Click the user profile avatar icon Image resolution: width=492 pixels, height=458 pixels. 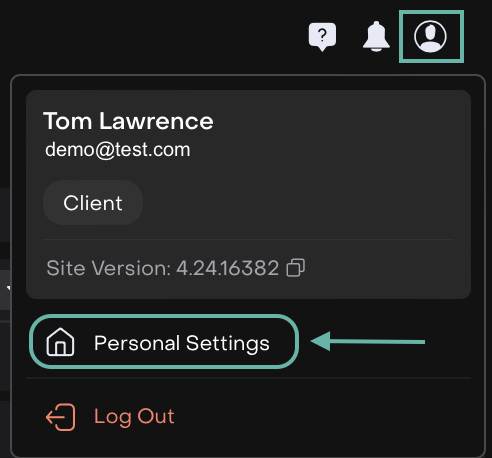[x=430, y=36]
